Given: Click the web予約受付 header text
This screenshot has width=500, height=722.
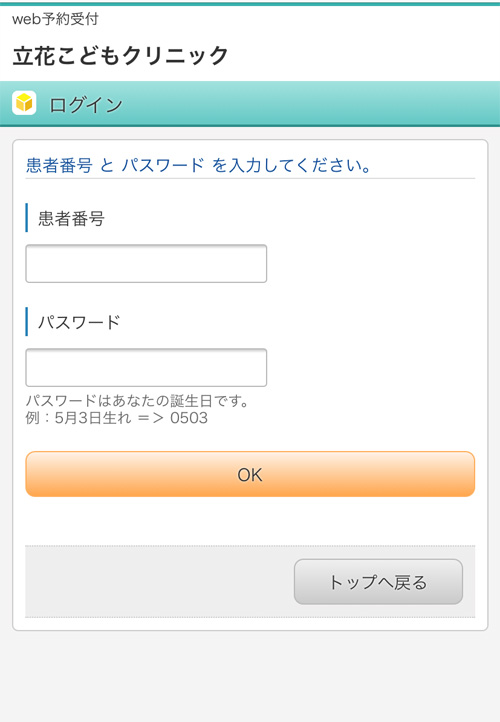Looking at the screenshot, I should point(55,19).
